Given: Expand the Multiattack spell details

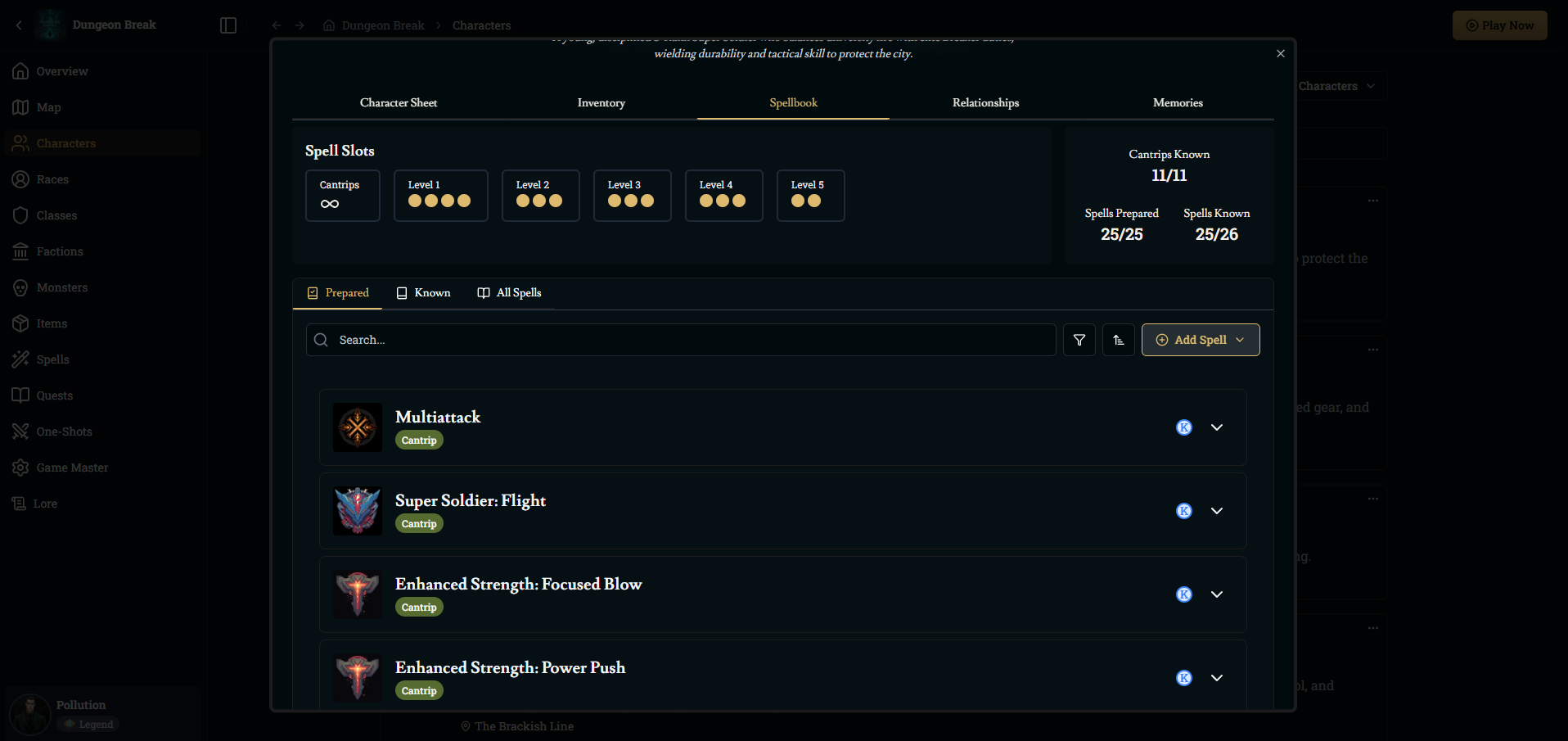Looking at the screenshot, I should coord(1216,427).
